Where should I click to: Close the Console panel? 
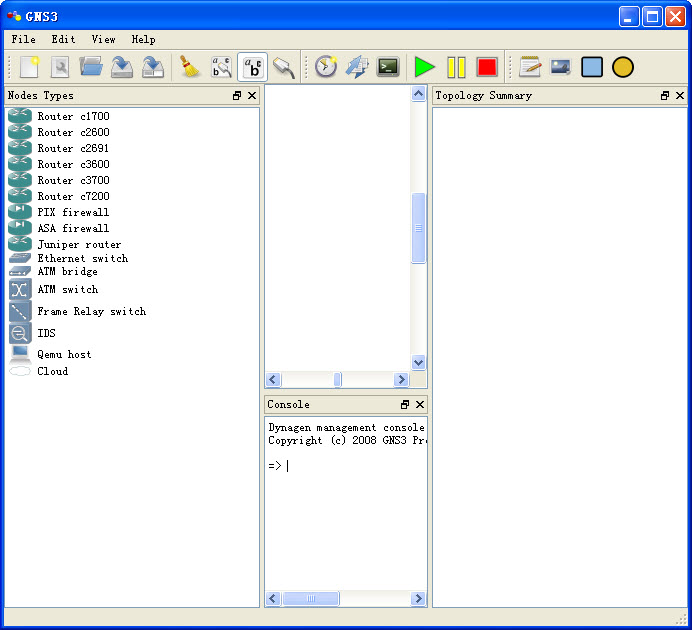(x=420, y=405)
